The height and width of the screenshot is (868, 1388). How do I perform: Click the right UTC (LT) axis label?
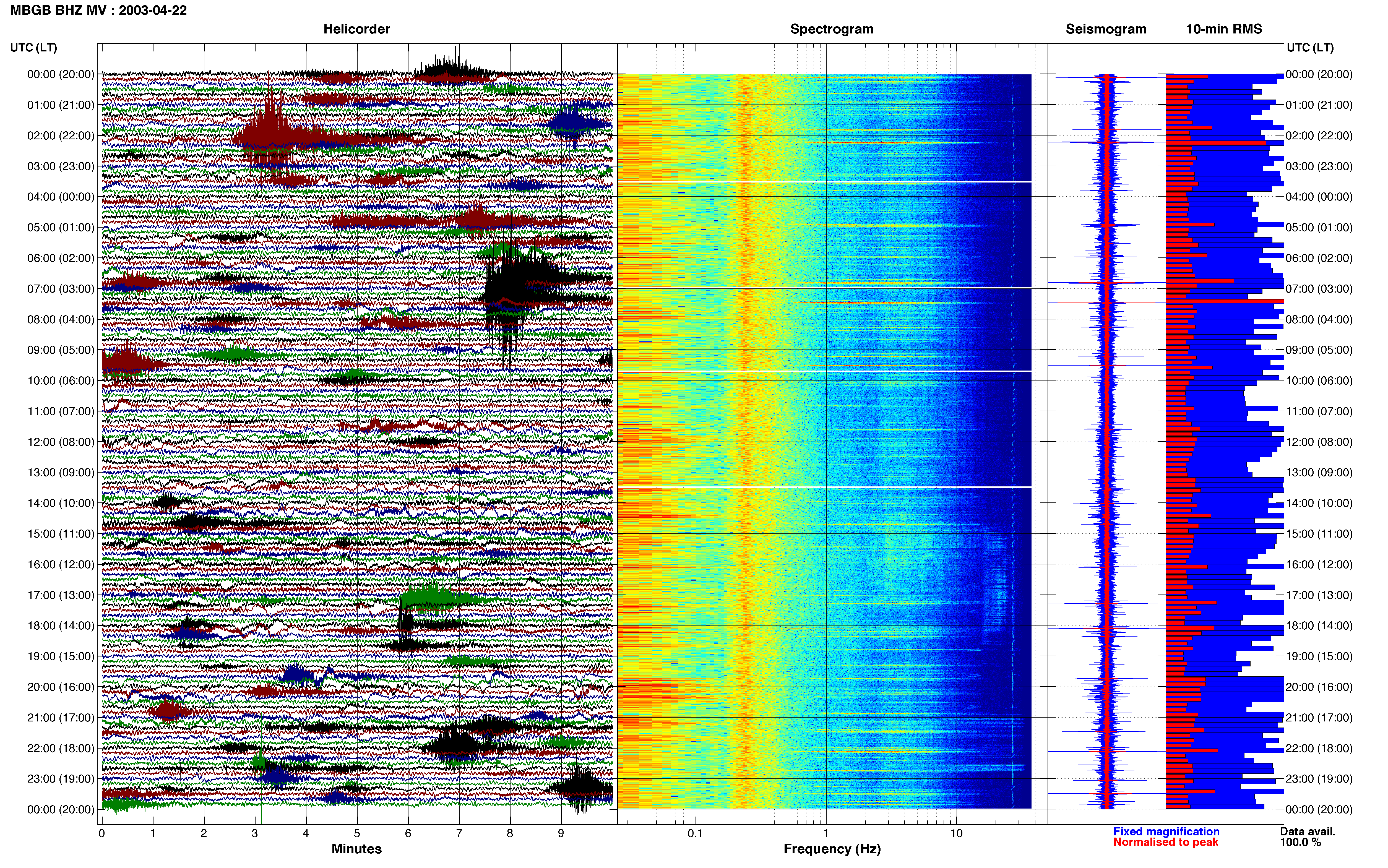coord(1310,48)
